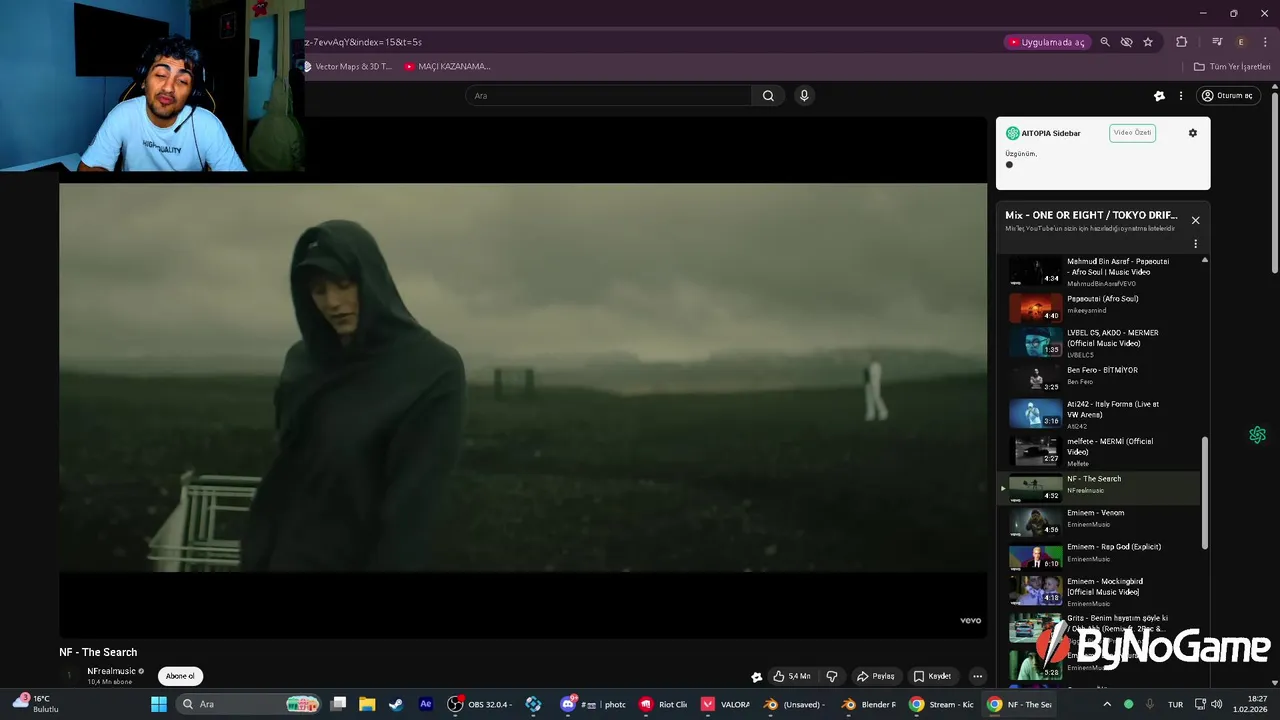Switch to Blender (Unsaved) taskbar window
The width and height of the screenshot is (1280, 720).
click(x=794, y=704)
